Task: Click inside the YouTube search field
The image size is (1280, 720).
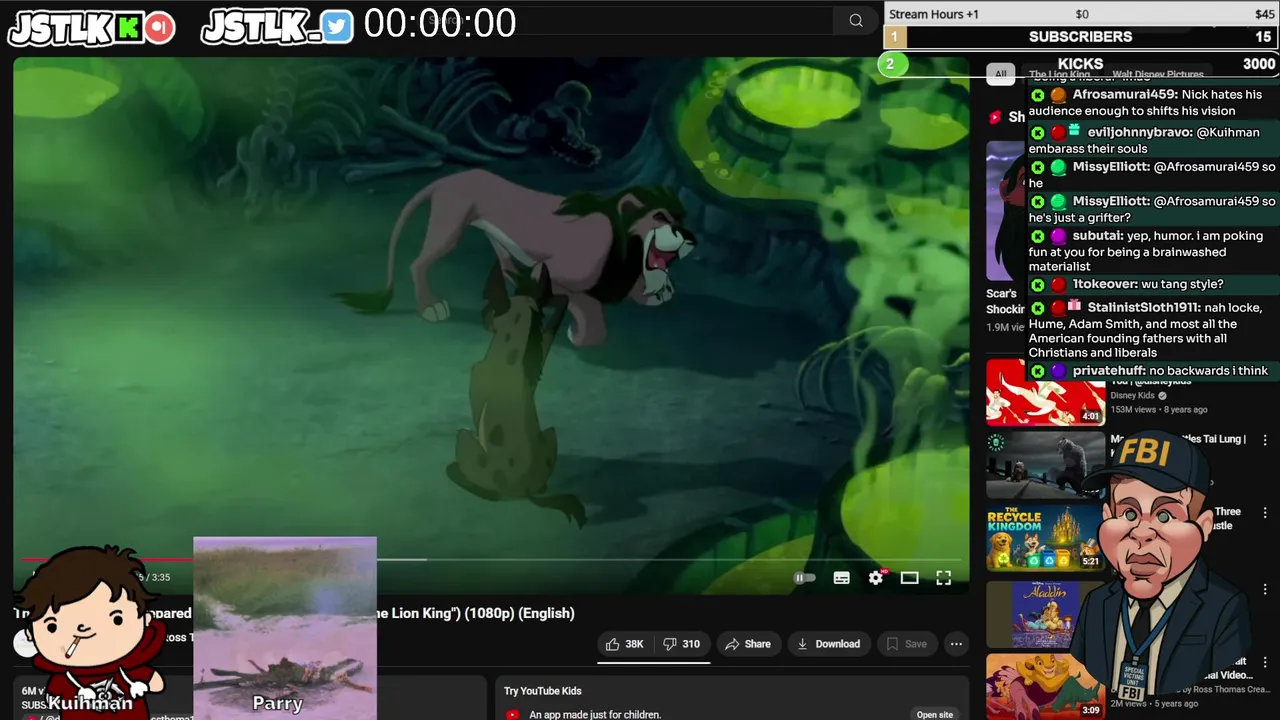Action: pos(625,20)
